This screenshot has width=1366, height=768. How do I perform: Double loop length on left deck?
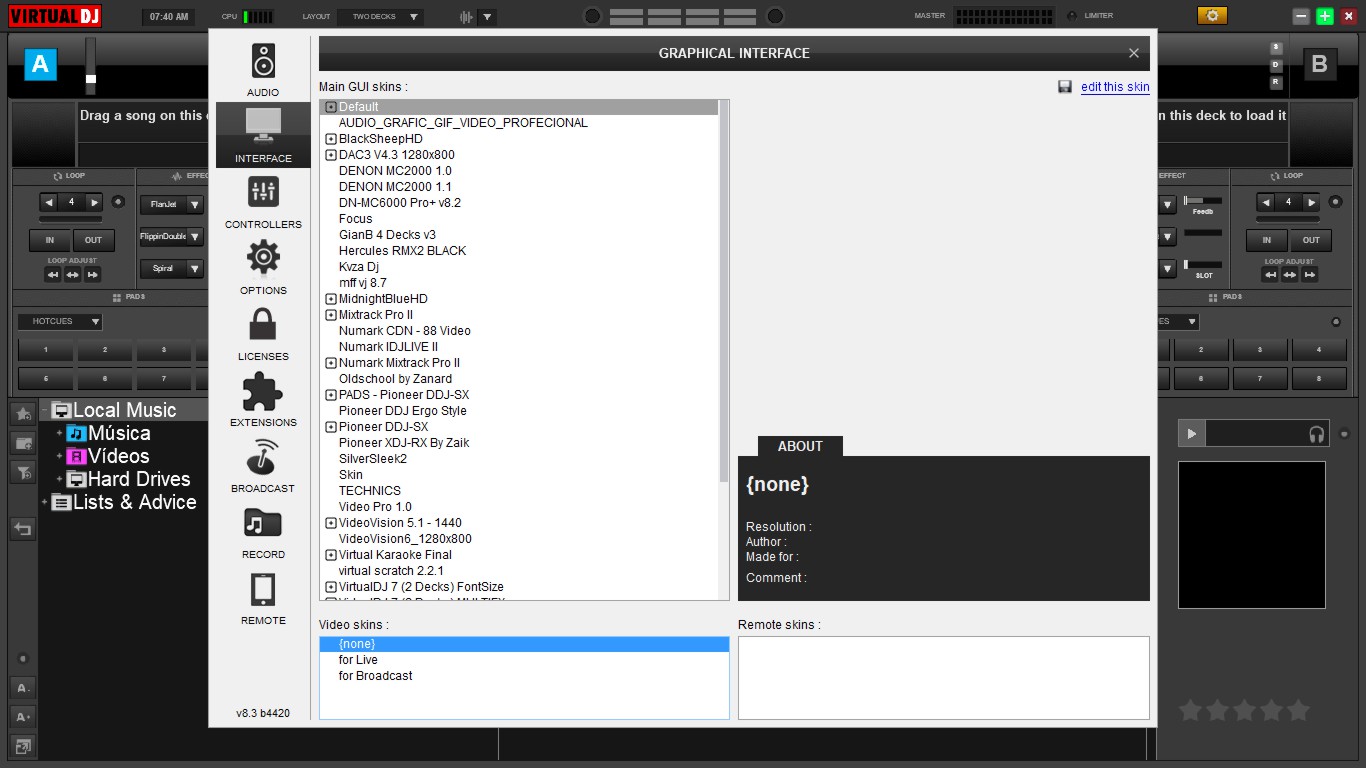tap(95, 202)
